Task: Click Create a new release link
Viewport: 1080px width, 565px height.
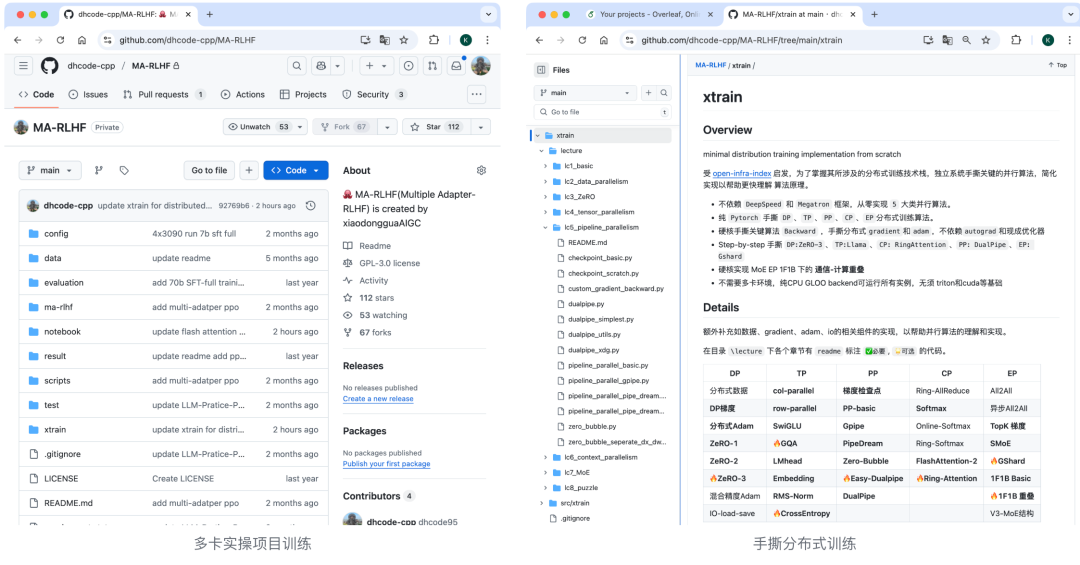Action: point(378,399)
